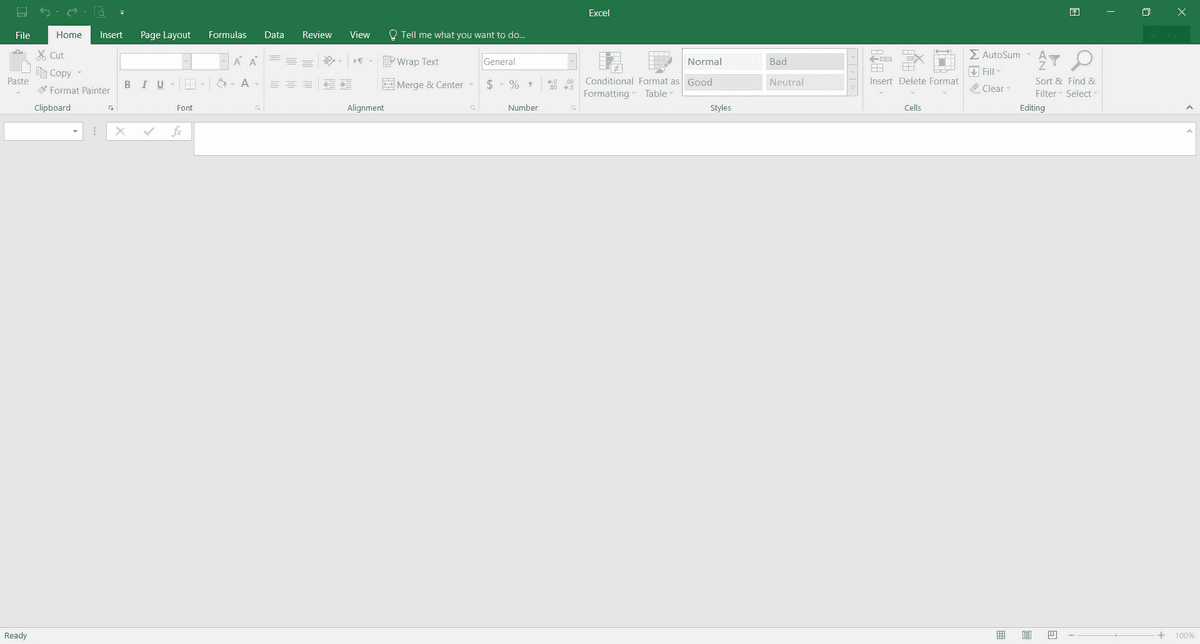Open Conditional Formatting menu
Image resolution: width=1200 pixels, height=644 pixels.
(x=609, y=75)
